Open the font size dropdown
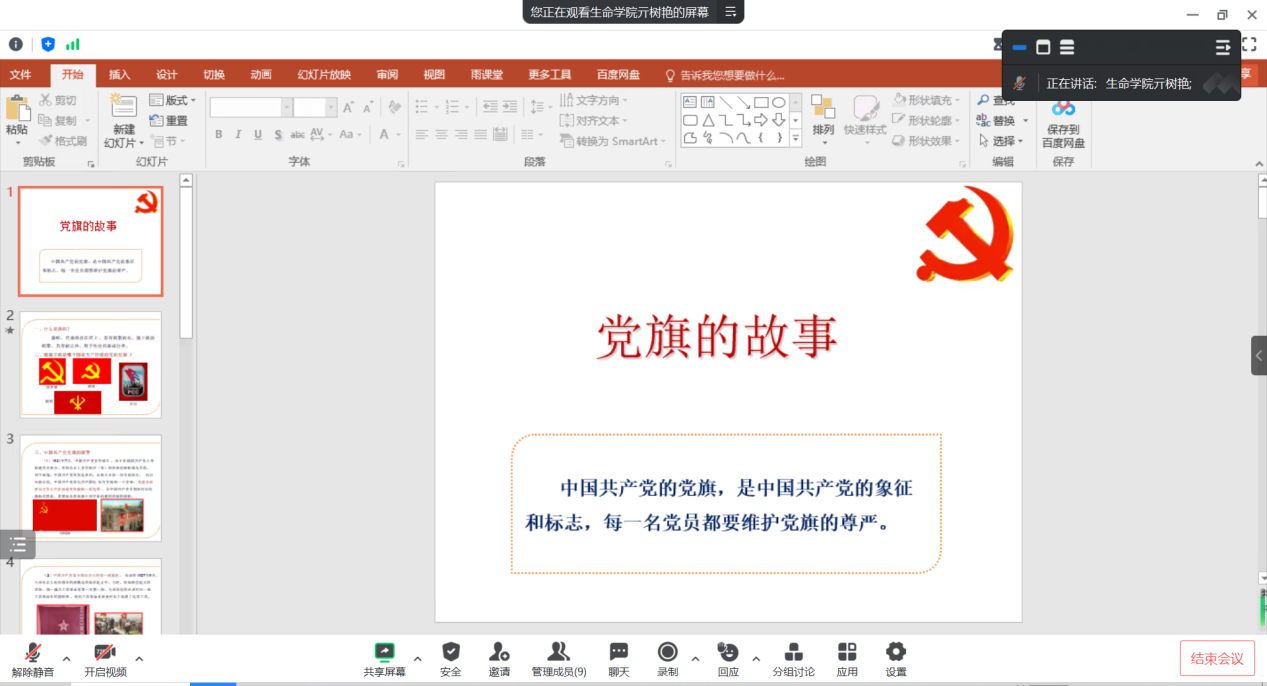The height and width of the screenshot is (686, 1267). (331, 107)
